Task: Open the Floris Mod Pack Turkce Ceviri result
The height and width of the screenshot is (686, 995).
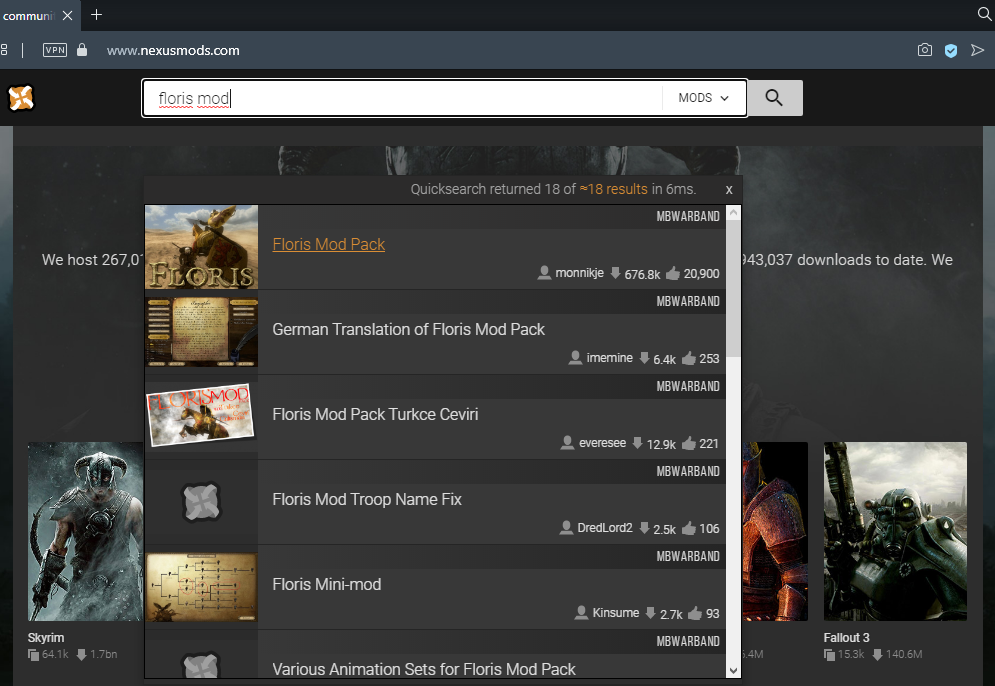Action: pos(375,414)
